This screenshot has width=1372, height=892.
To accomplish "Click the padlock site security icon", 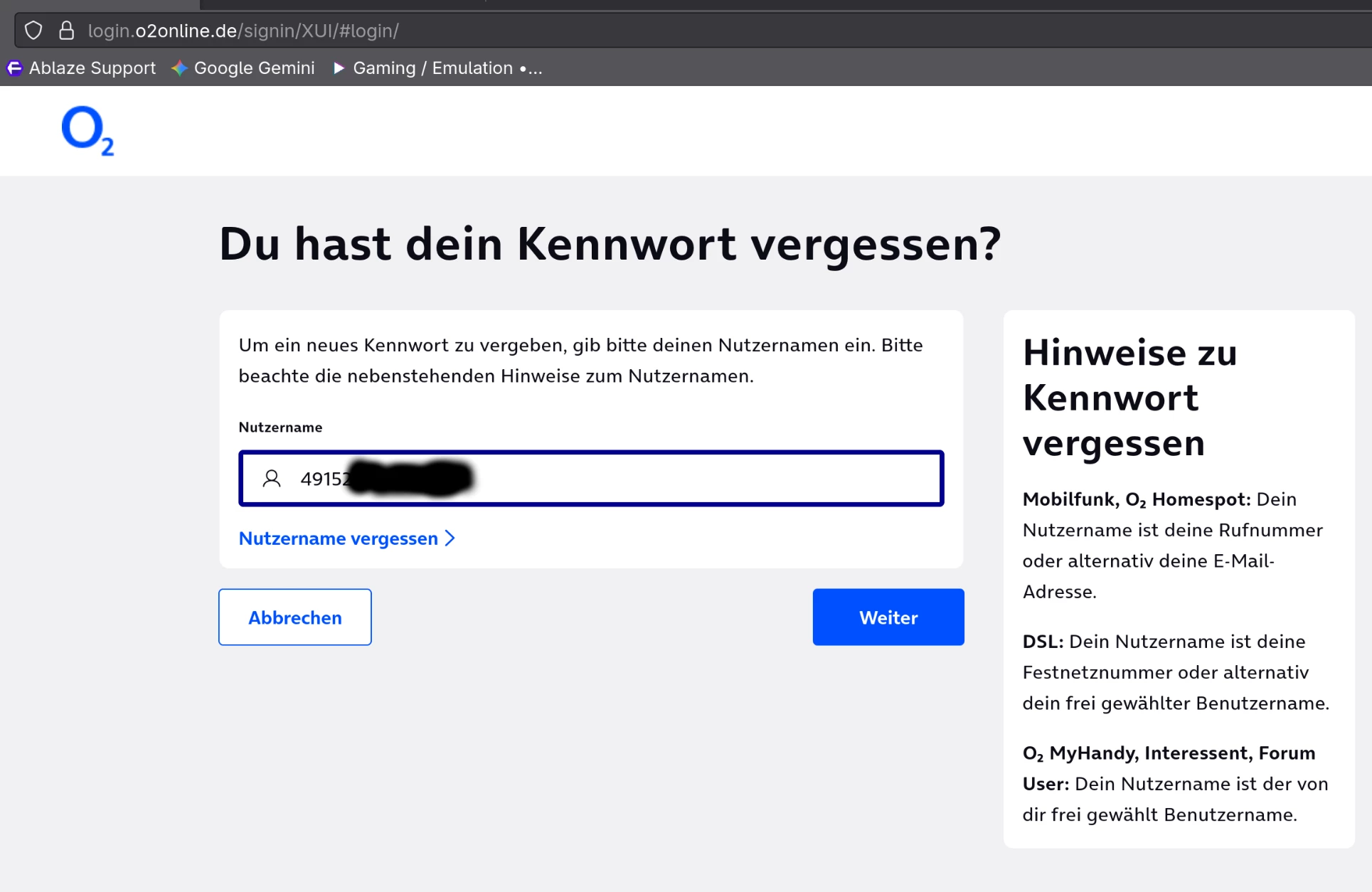I will 66,31.
